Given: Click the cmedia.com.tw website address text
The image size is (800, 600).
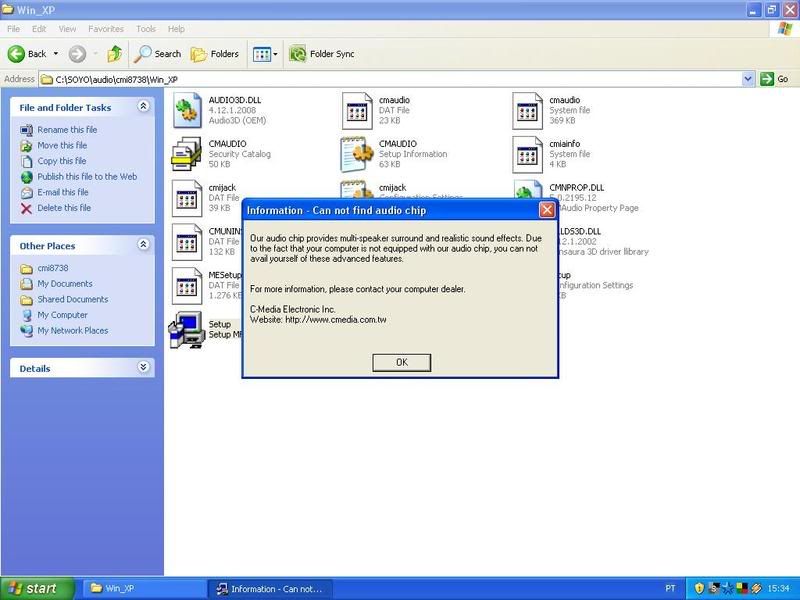Looking at the screenshot, I should pyautogui.click(x=336, y=320).
